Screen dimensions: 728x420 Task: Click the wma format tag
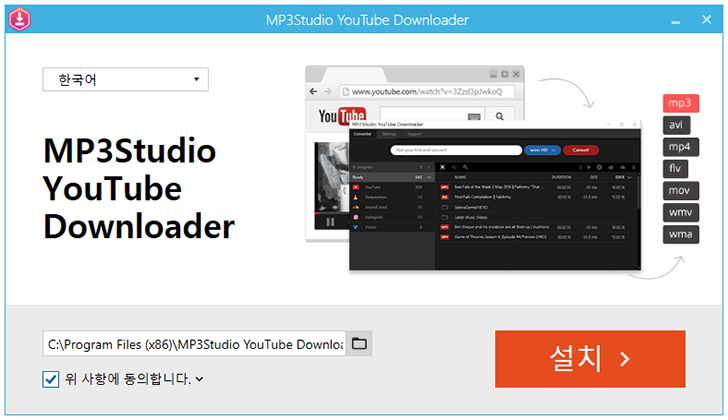680,234
